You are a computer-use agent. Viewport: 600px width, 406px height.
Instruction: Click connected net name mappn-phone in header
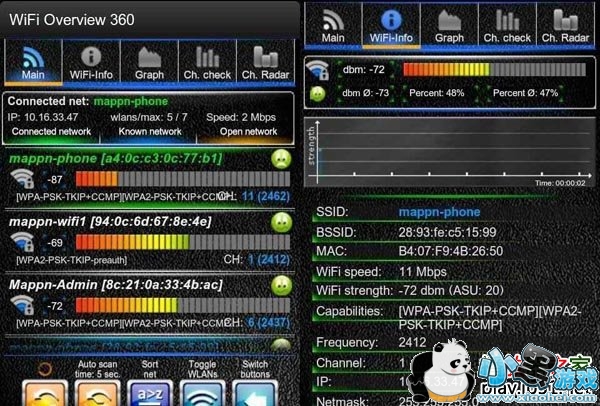(x=131, y=101)
